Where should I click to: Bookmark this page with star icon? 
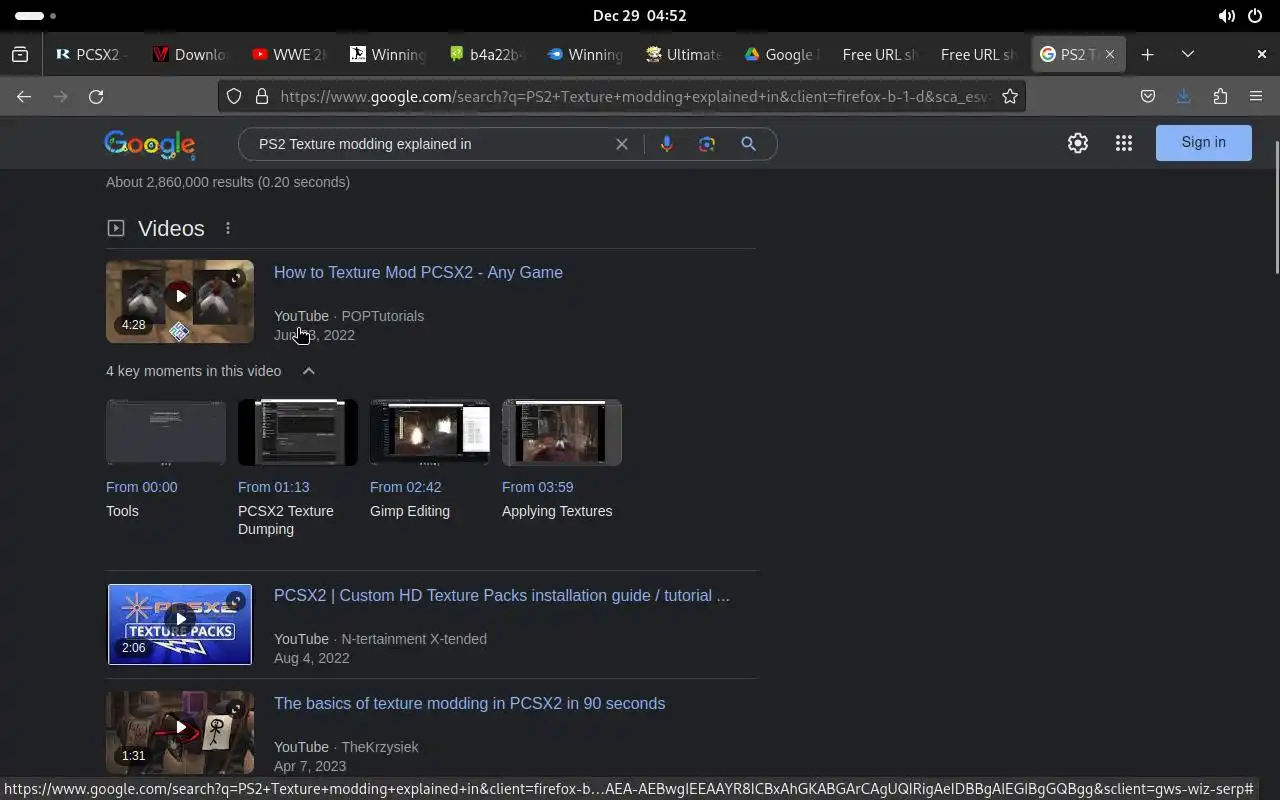1010,96
